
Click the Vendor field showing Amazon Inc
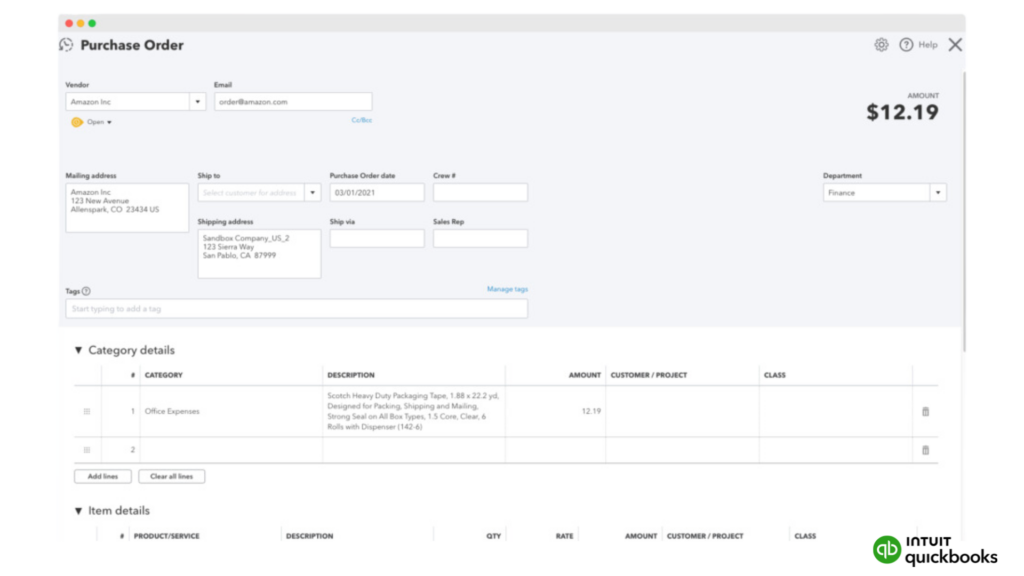click(x=128, y=102)
